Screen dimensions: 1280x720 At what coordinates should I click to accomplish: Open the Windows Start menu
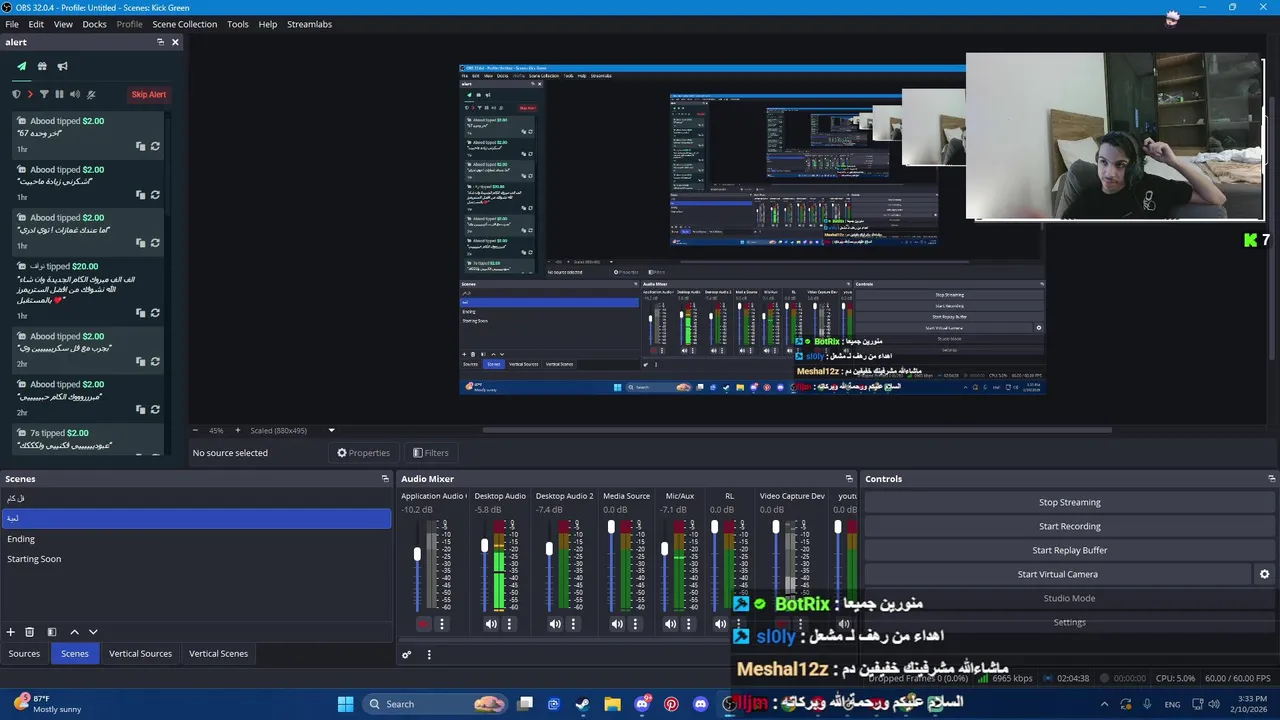[x=345, y=704]
